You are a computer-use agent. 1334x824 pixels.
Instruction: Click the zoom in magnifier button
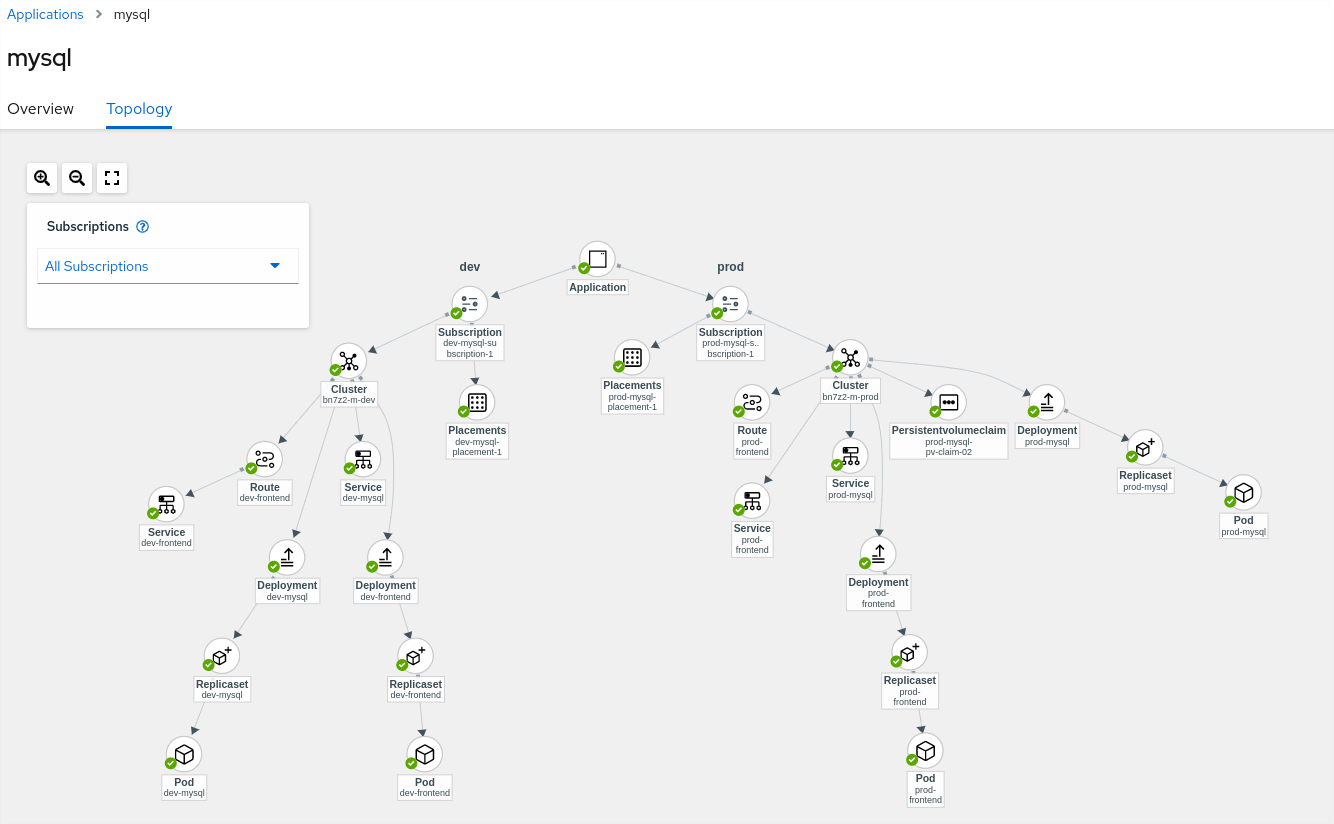click(x=42, y=178)
